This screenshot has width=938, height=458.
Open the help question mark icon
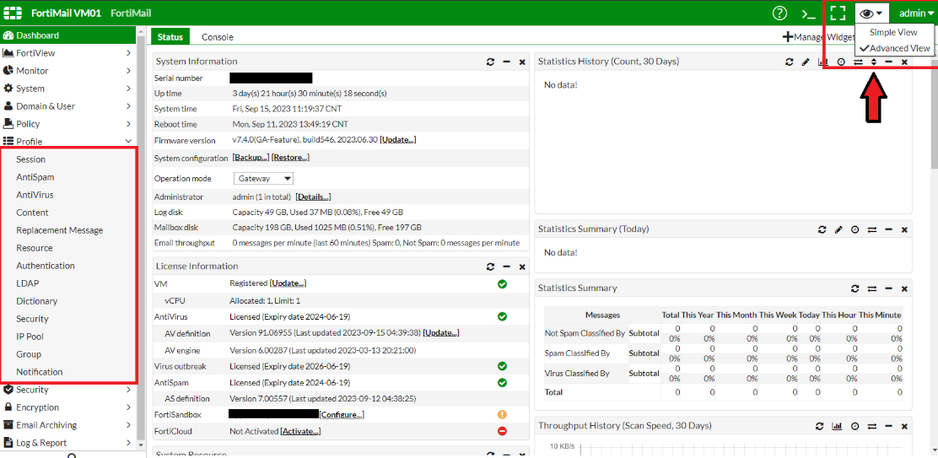pyautogui.click(x=779, y=13)
